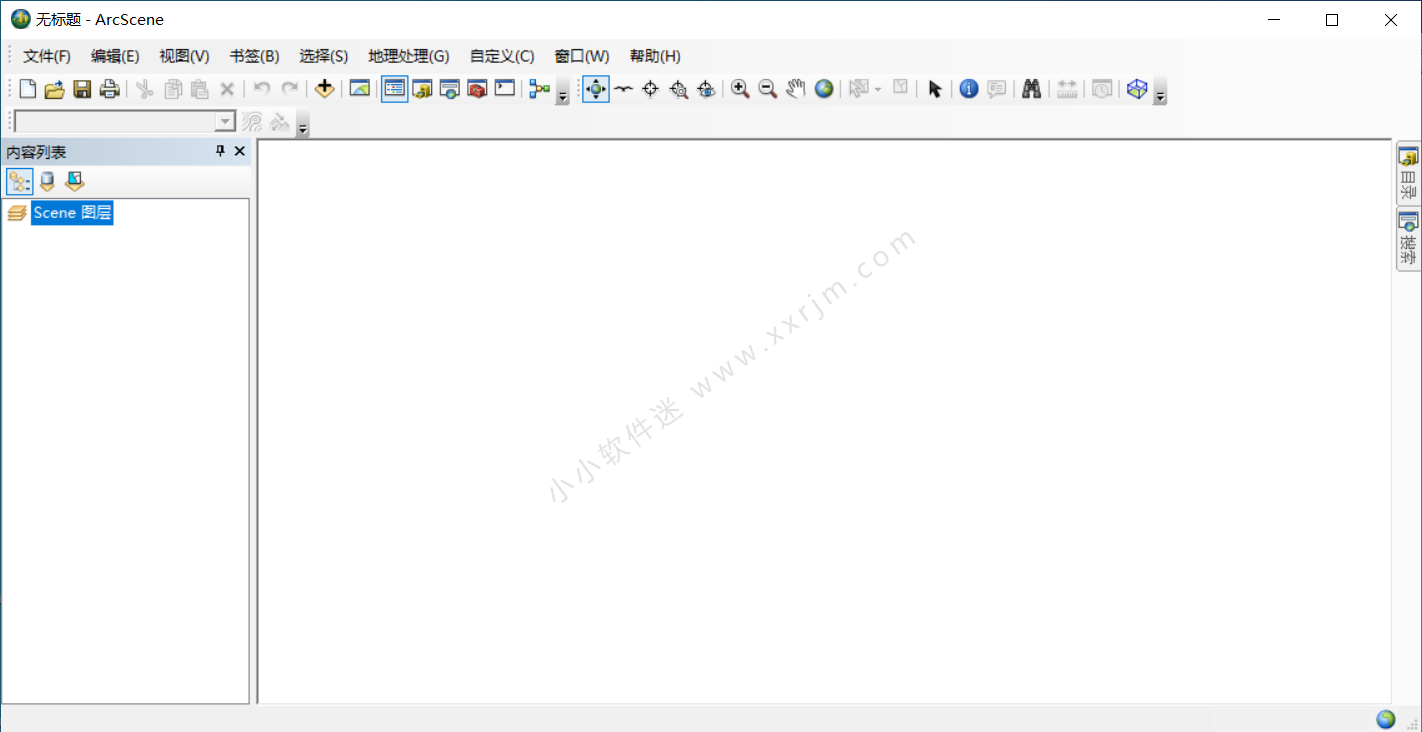Open the 地理处理(G) menu
This screenshot has height=732, width=1422.
coord(408,56)
